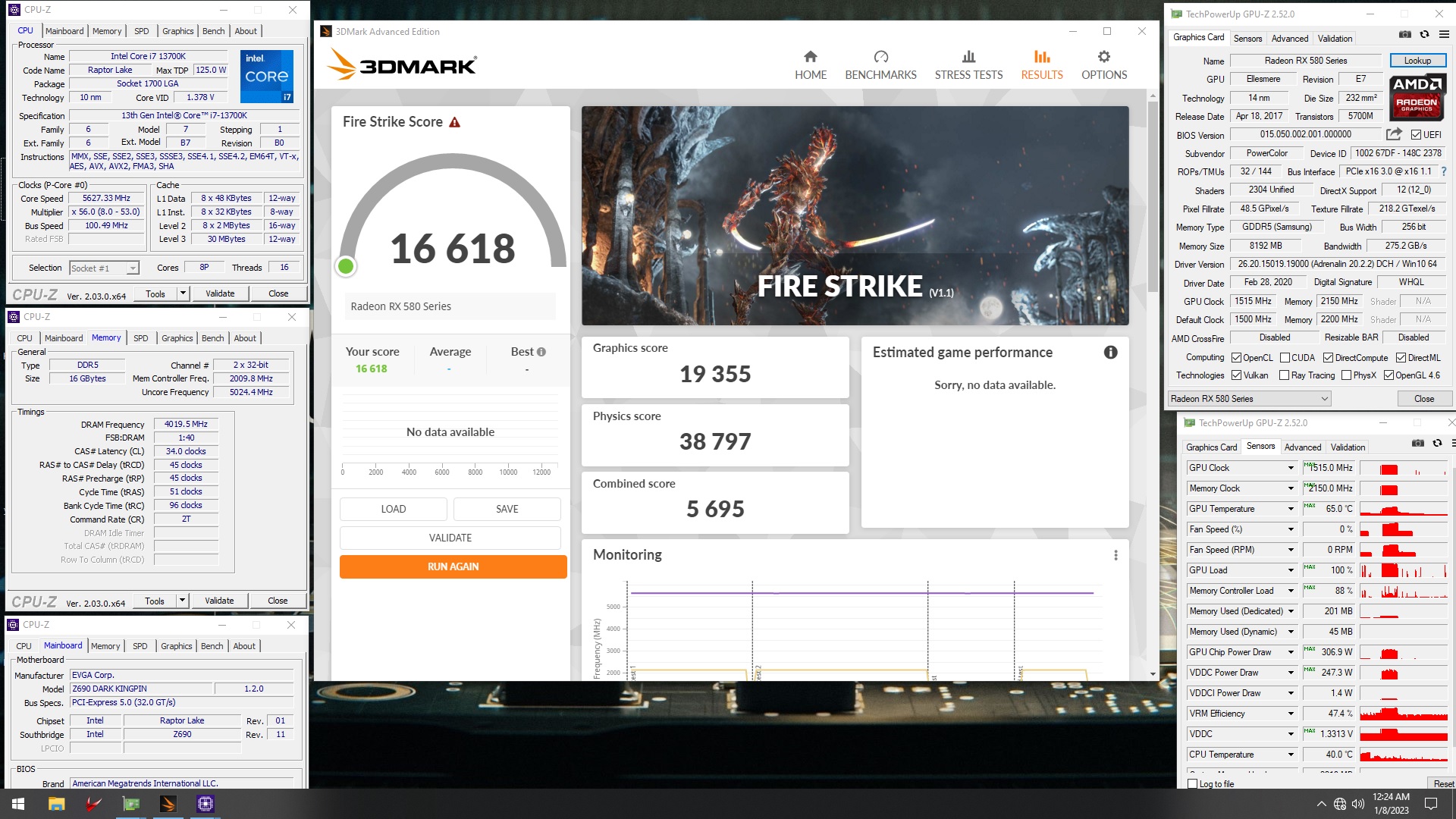
Task: Click the GPU-Z taskbar icon
Action: click(131, 804)
